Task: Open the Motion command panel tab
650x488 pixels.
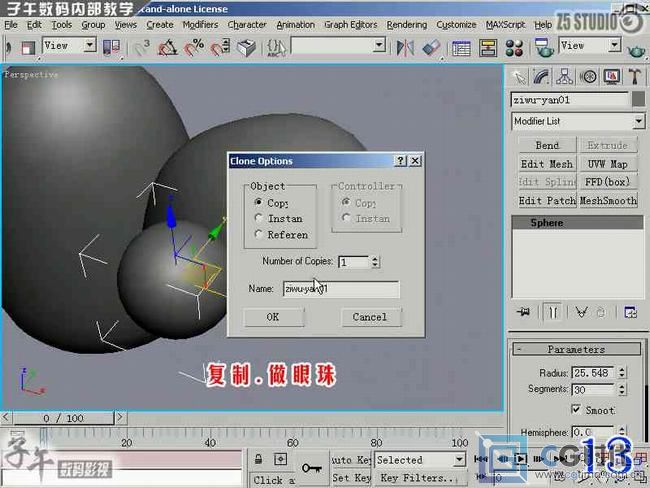Action: pos(588,77)
